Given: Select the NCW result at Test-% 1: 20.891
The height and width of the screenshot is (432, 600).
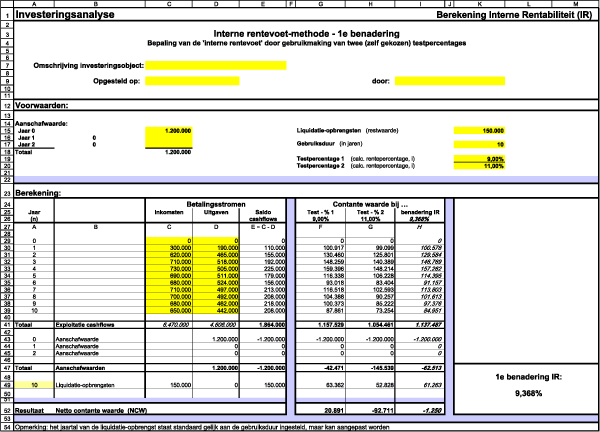Looking at the screenshot, I should pos(321,410).
